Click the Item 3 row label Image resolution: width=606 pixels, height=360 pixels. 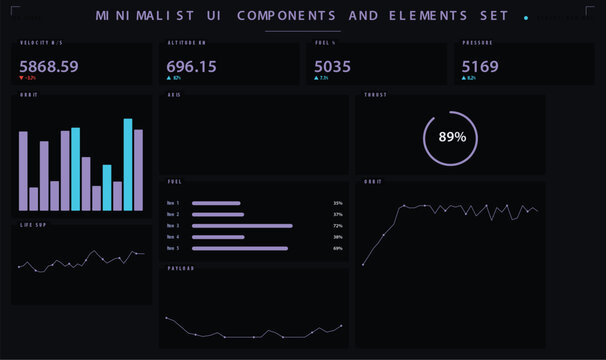pos(173,226)
